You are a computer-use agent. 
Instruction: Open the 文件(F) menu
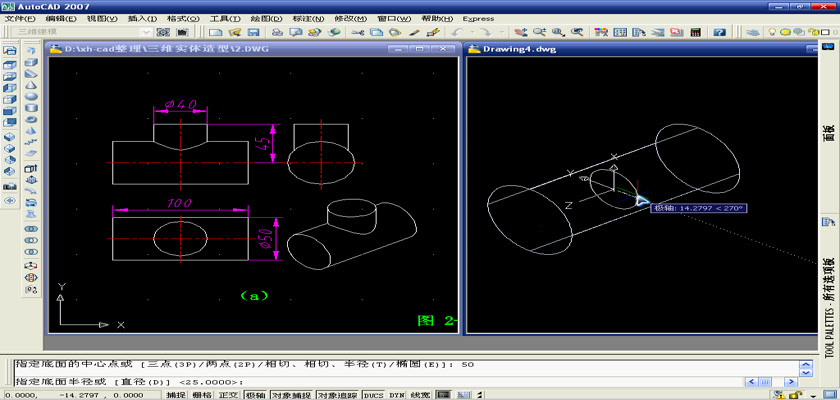point(20,19)
